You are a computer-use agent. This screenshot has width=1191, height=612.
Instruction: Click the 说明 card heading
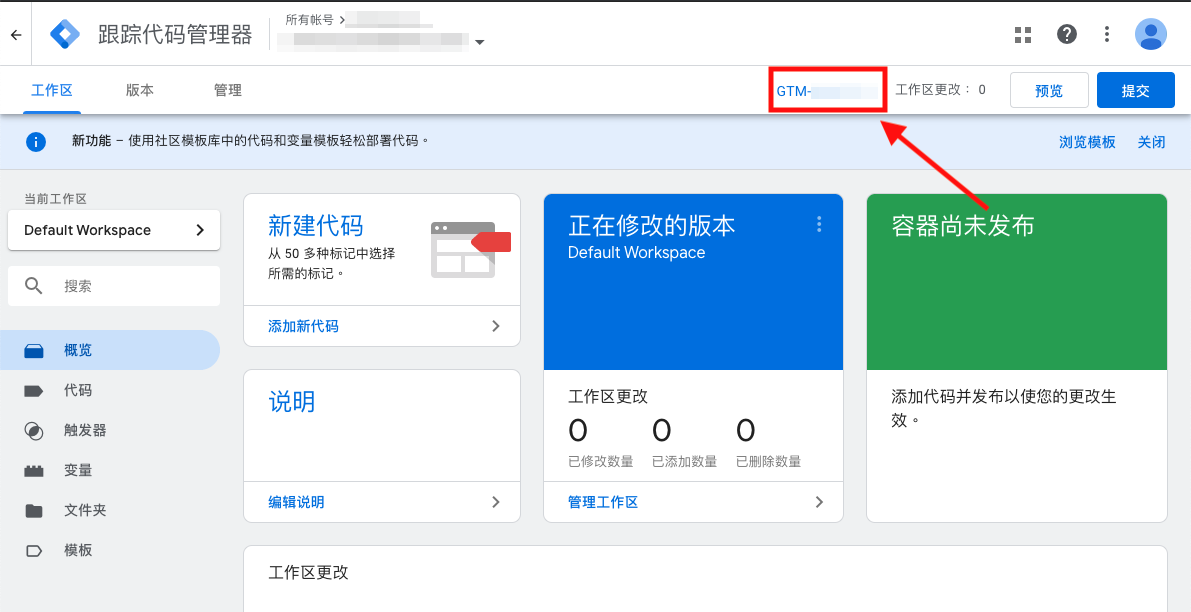(292, 402)
